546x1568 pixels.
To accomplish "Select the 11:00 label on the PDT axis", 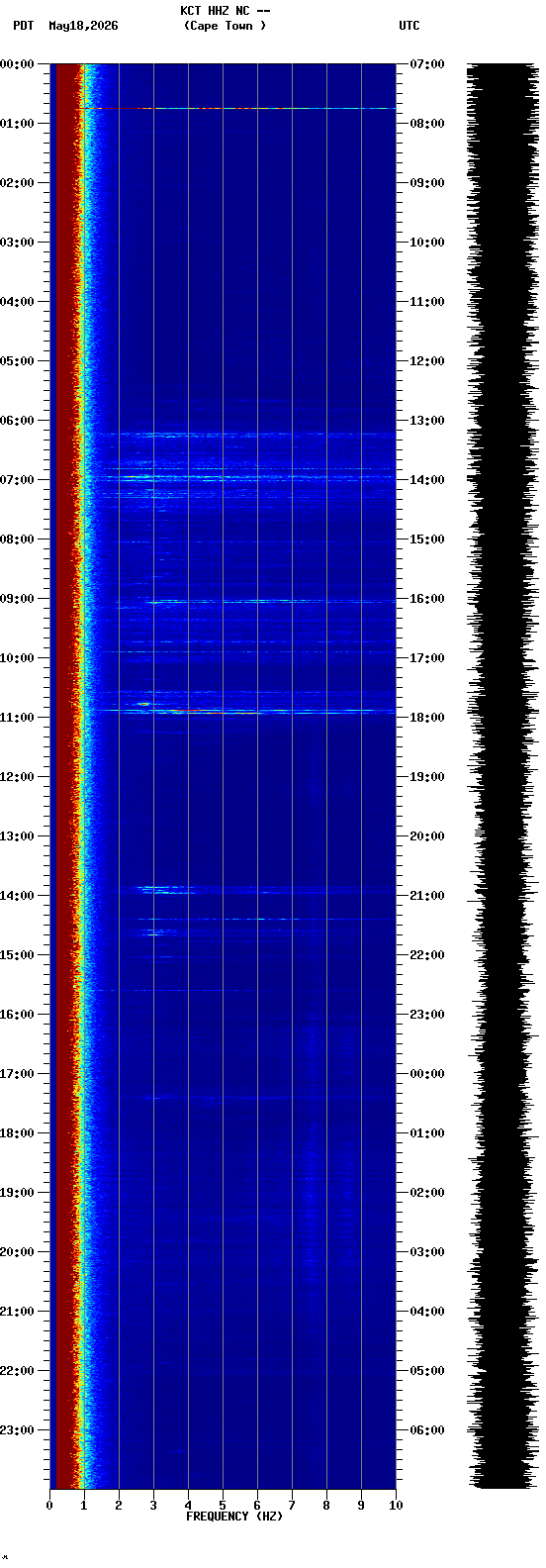I will coord(17,718).
